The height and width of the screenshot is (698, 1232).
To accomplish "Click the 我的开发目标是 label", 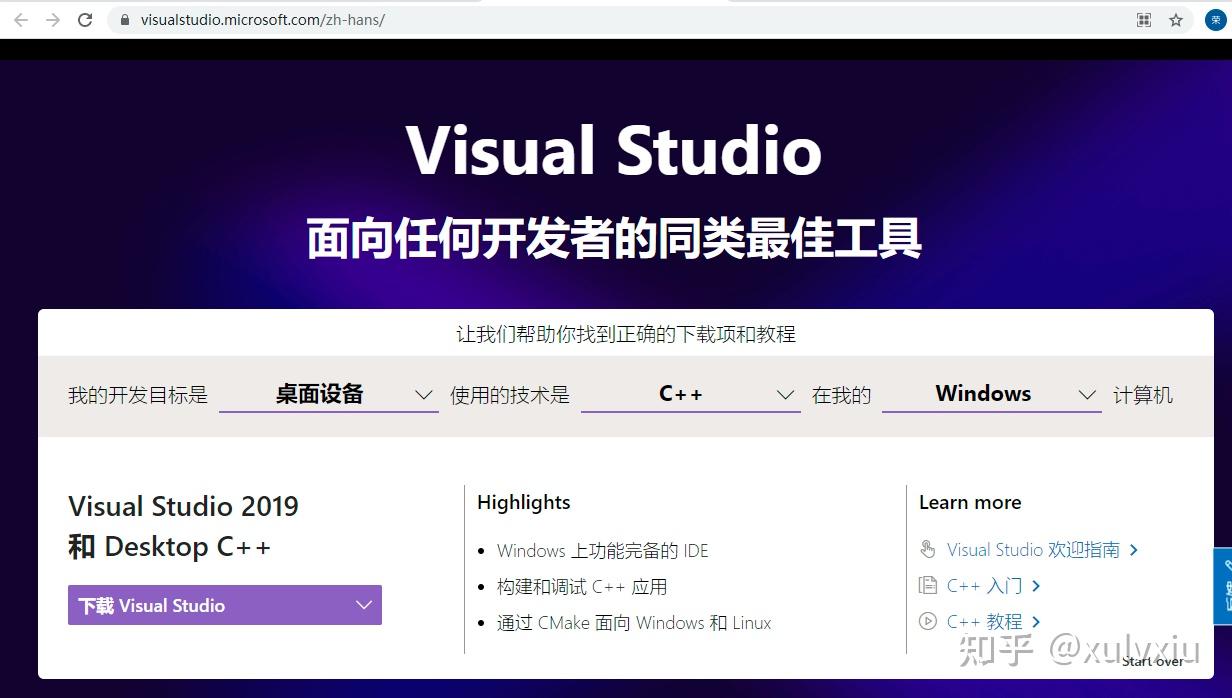I will [138, 395].
